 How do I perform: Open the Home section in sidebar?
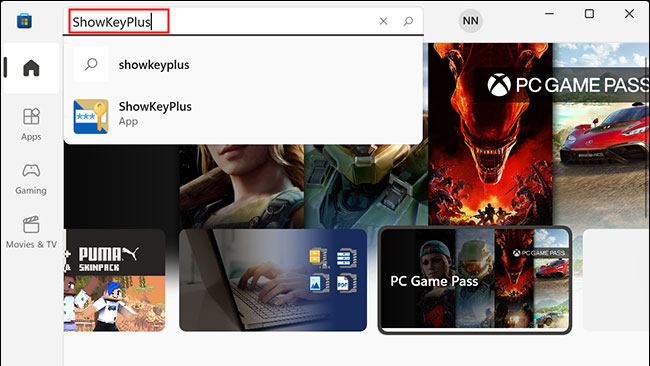click(x=31, y=68)
